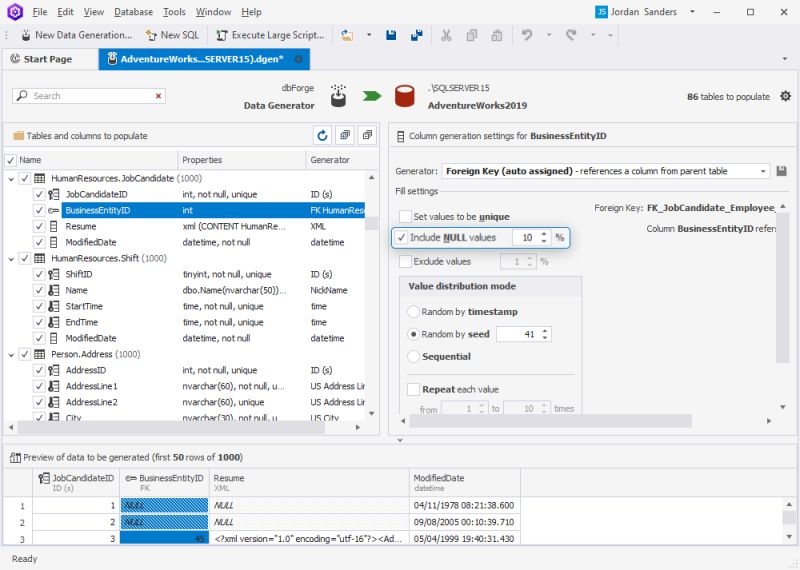The height and width of the screenshot is (570, 800).
Task: Open the Edit menu
Action: 65,12
